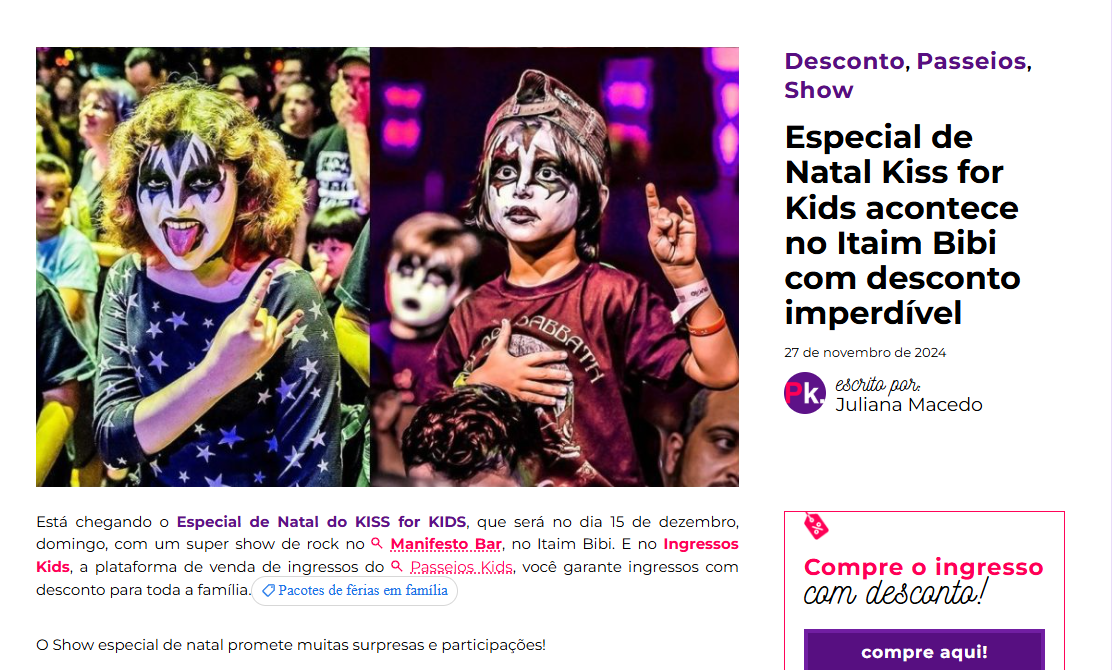Open the Show category
Image resolution: width=1112 pixels, height=670 pixels.
(818, 90)
